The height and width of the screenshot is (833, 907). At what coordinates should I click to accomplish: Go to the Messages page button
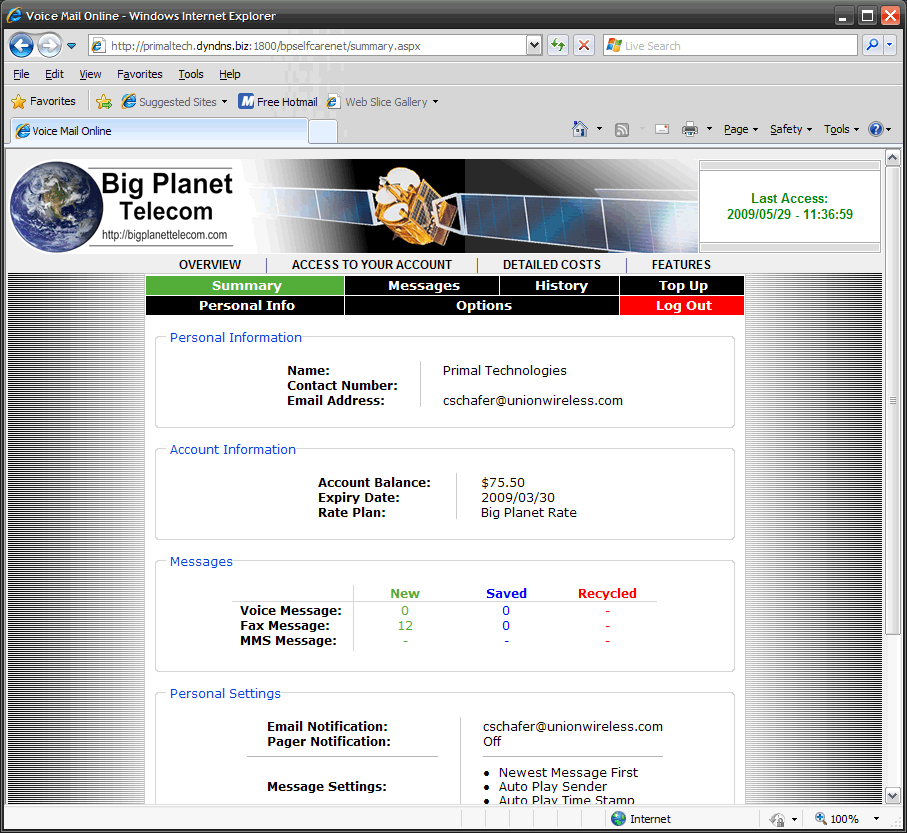click(x=422, y=286)
